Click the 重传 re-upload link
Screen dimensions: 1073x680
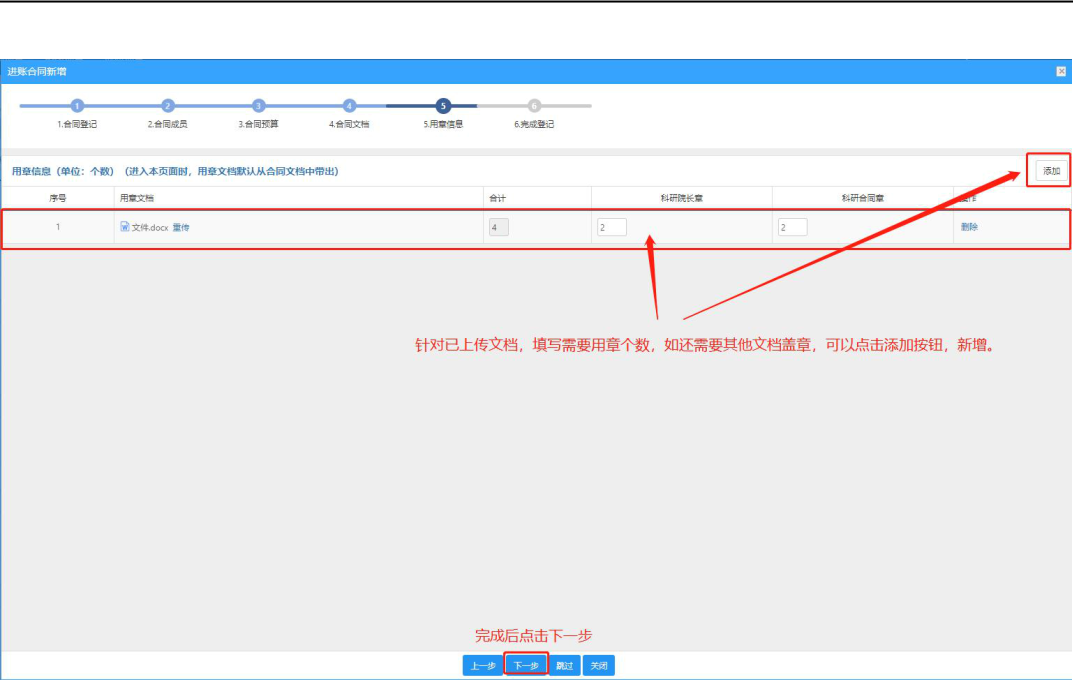coord(181,227)
